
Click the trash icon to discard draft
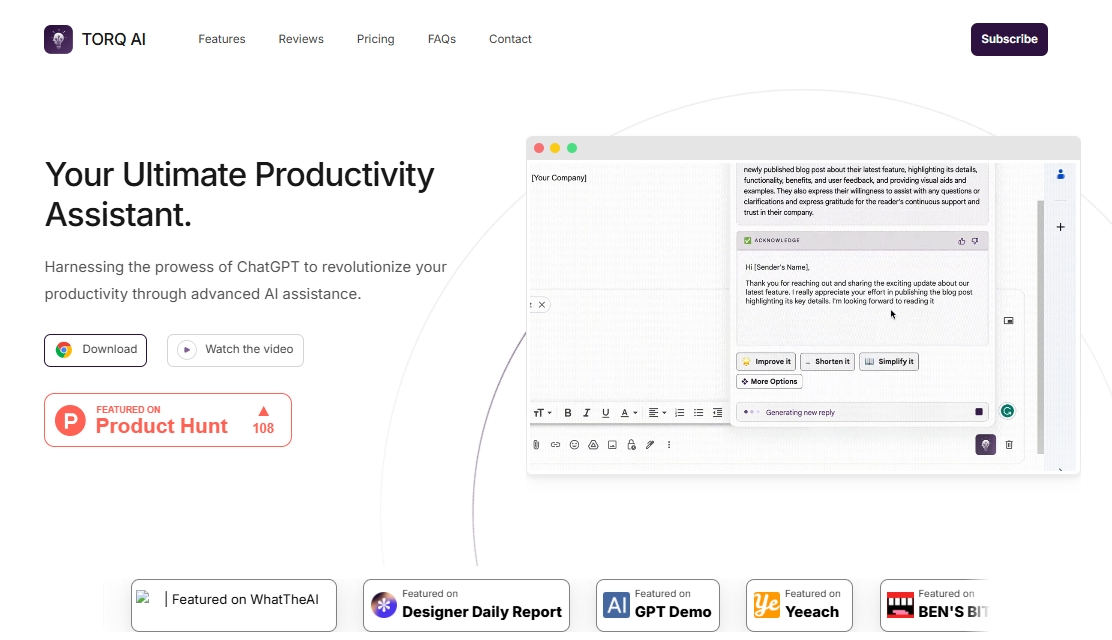tap(1009, 445)
